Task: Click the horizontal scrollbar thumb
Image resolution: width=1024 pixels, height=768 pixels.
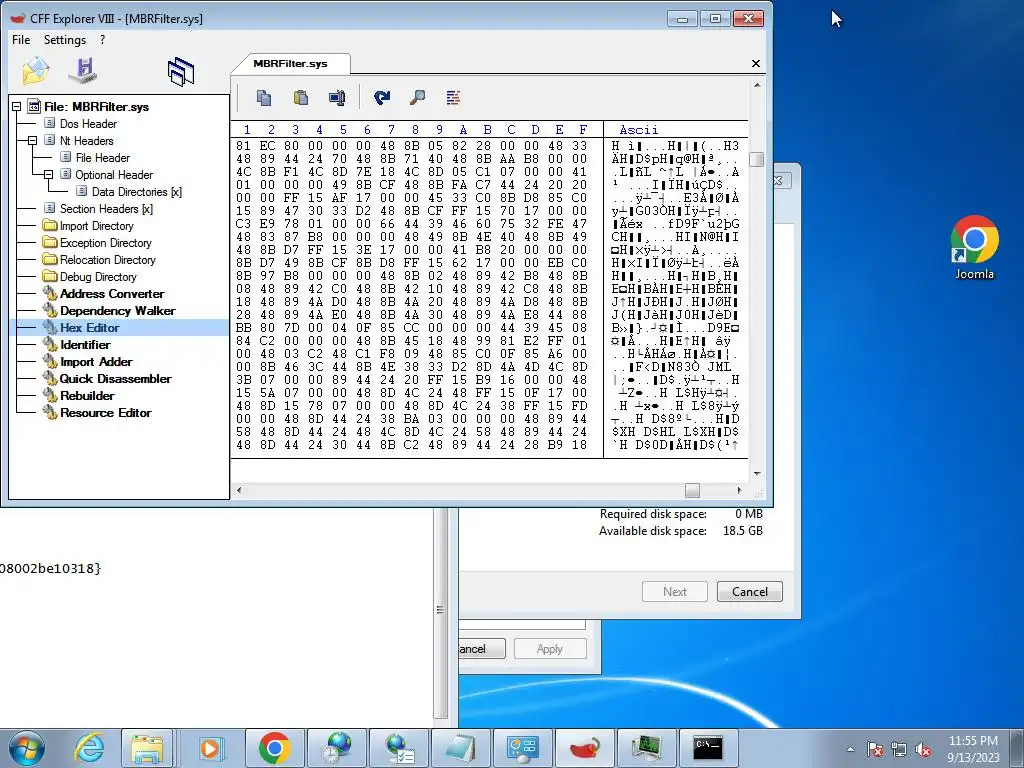Action: (x=692, y=490)
